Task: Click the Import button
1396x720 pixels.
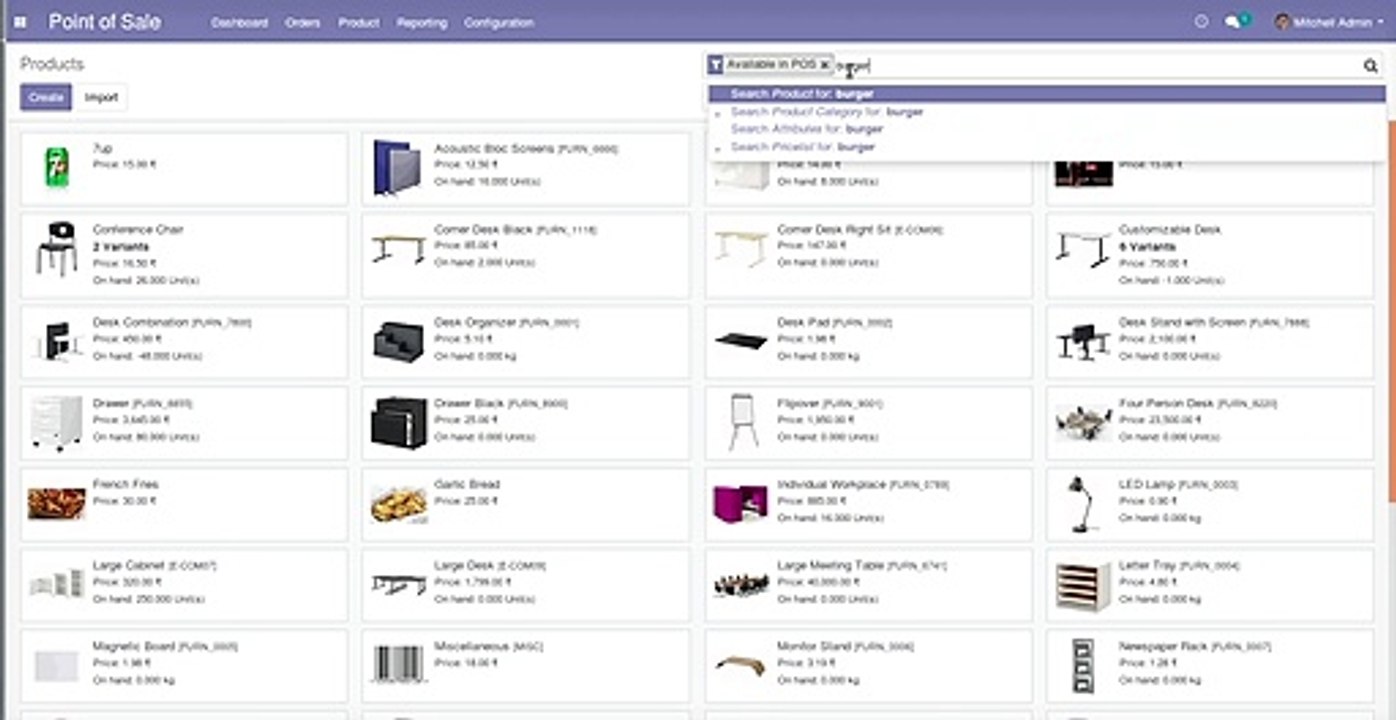Action: [x=101, y=97]
